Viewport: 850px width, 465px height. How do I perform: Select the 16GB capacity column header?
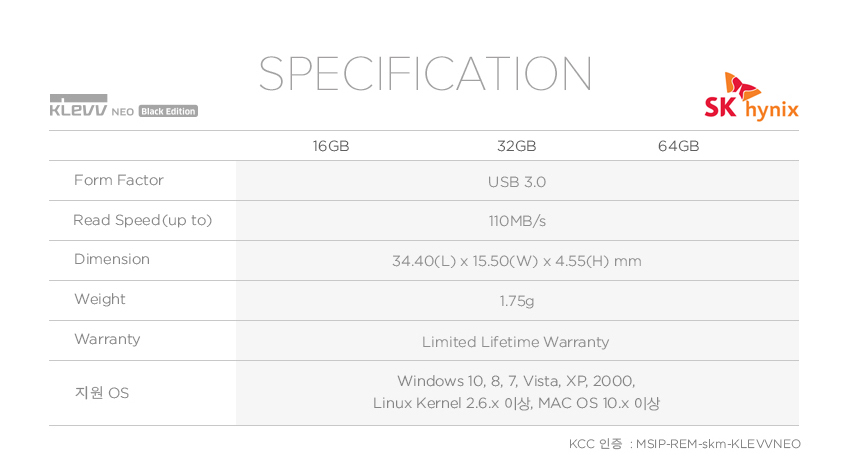pyautogui.click(x=331, y=146)
